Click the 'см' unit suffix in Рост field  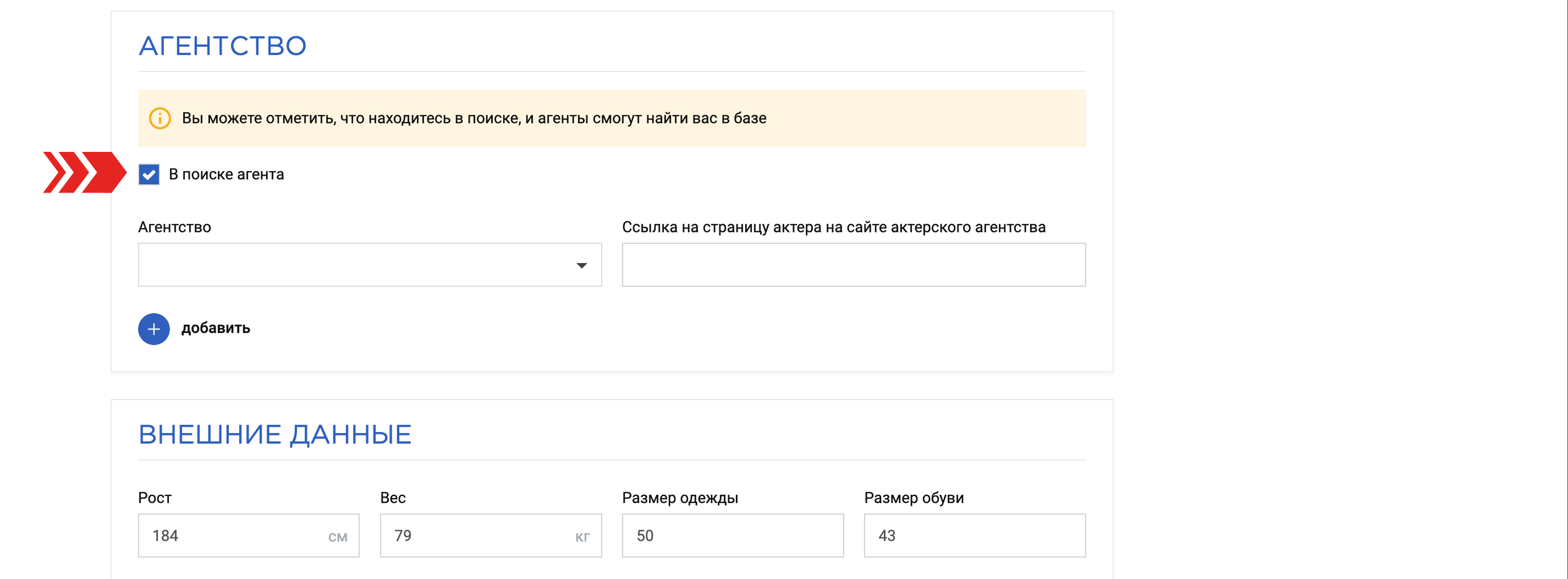pyautogui.click(x=338, y=537)
